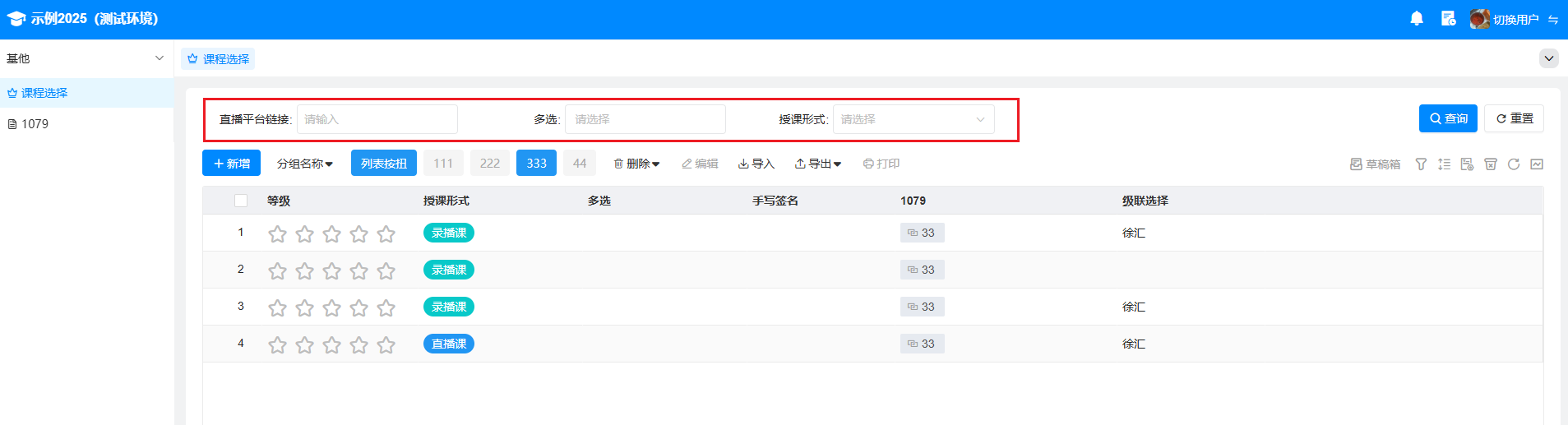Screen dimensions: 1568x425
Task: Open the notification bell
Action: click(1416, 19)
